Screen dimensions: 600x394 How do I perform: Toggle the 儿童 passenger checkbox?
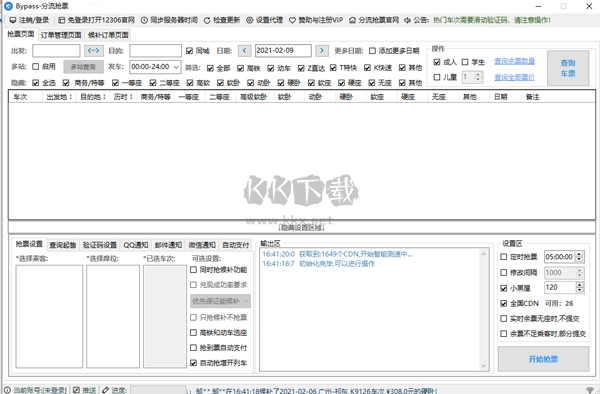click(437, 77)
